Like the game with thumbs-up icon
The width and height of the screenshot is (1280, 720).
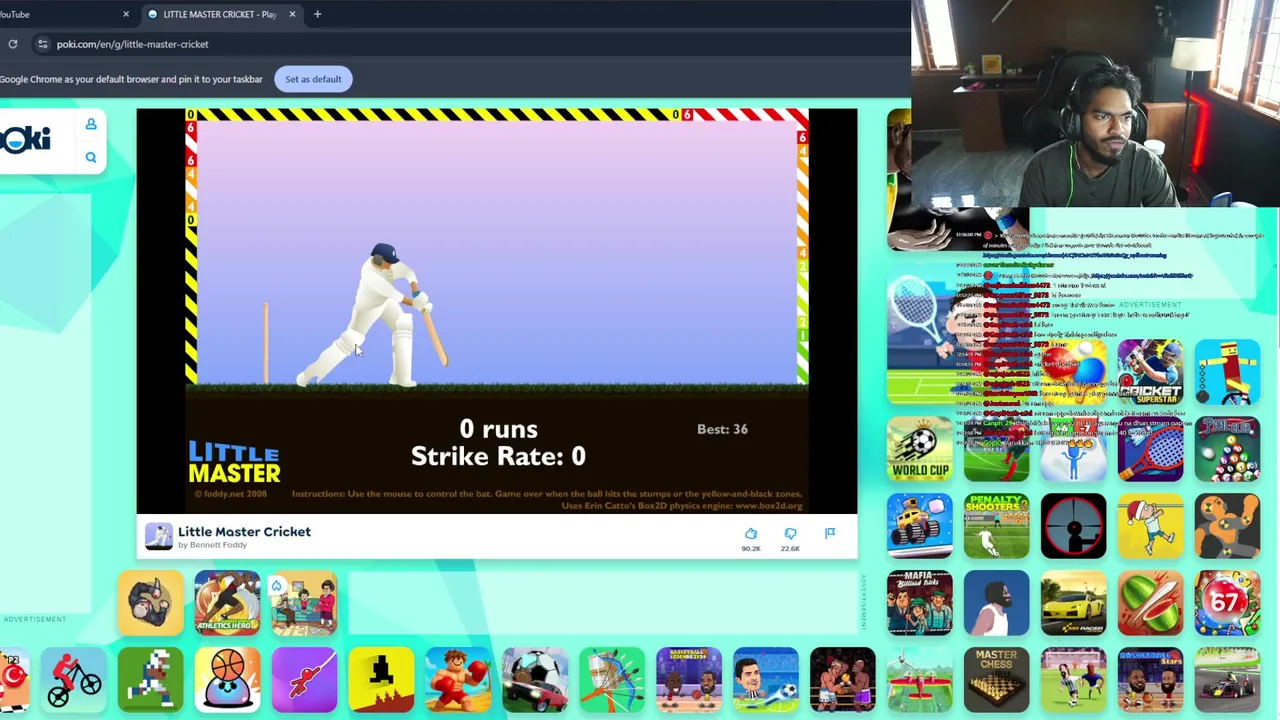coord(751,534)
